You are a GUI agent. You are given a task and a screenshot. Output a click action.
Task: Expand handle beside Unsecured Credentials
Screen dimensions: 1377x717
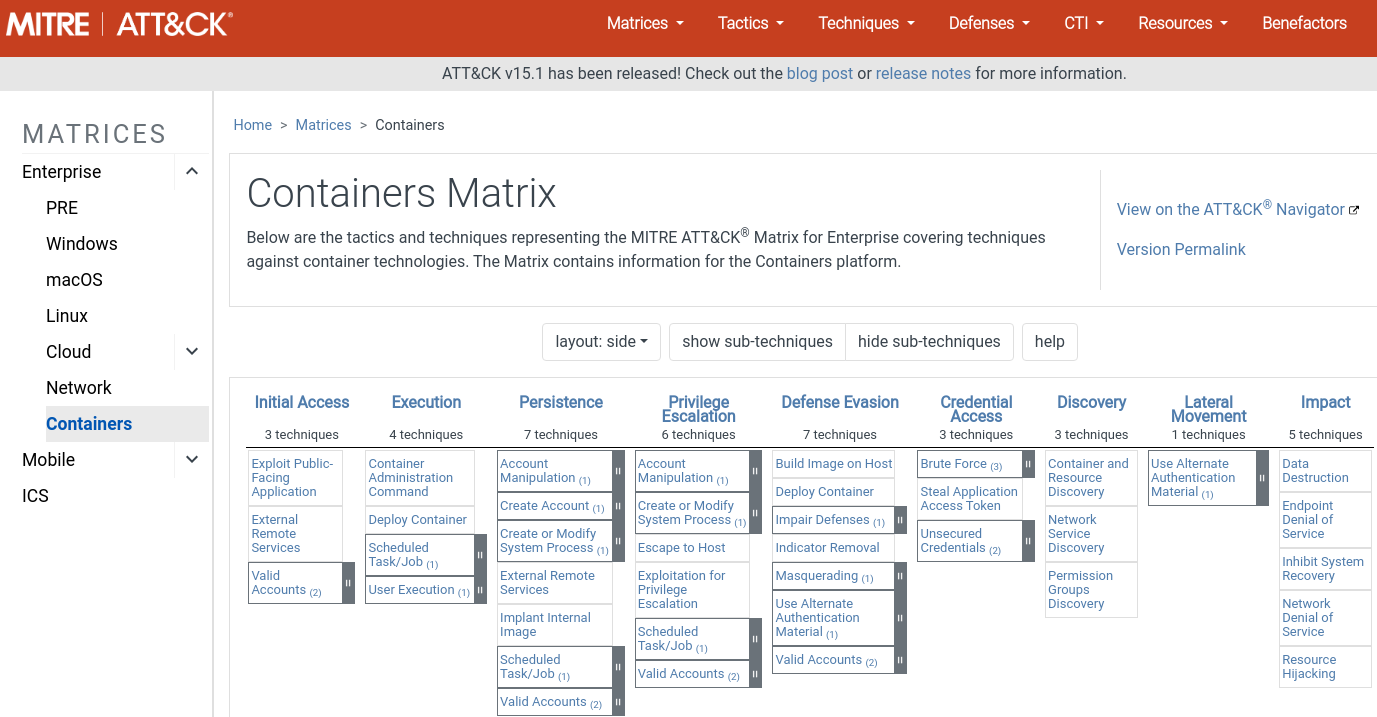pyautogui.click(x=1028, y=541)
